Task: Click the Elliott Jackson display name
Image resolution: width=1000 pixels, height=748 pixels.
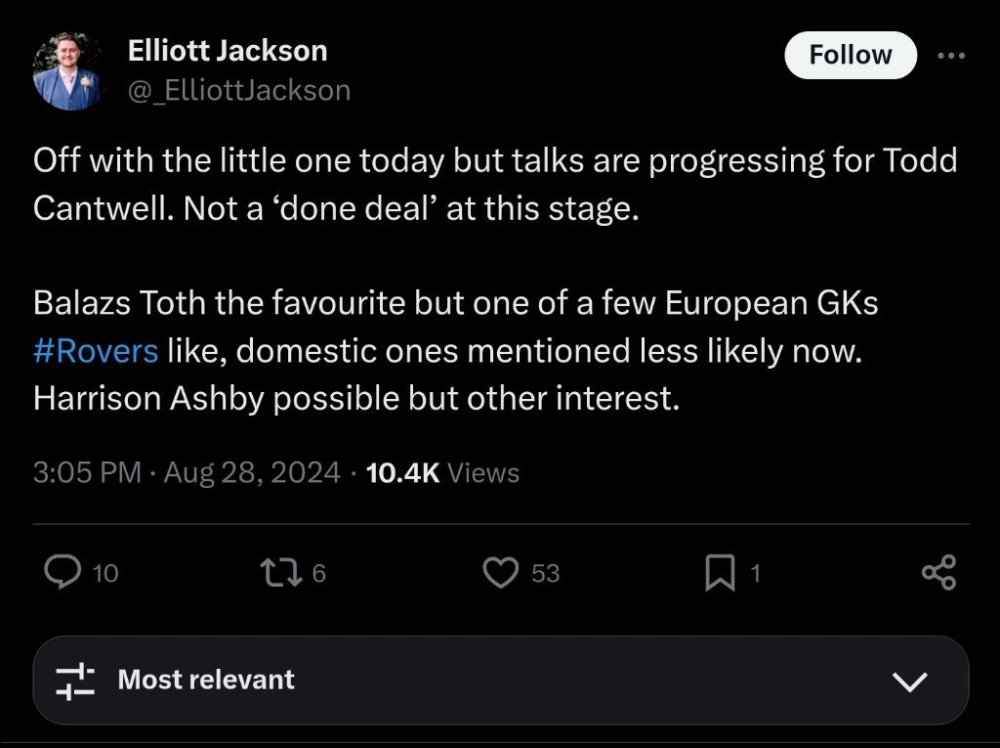Action: [228, 50]
